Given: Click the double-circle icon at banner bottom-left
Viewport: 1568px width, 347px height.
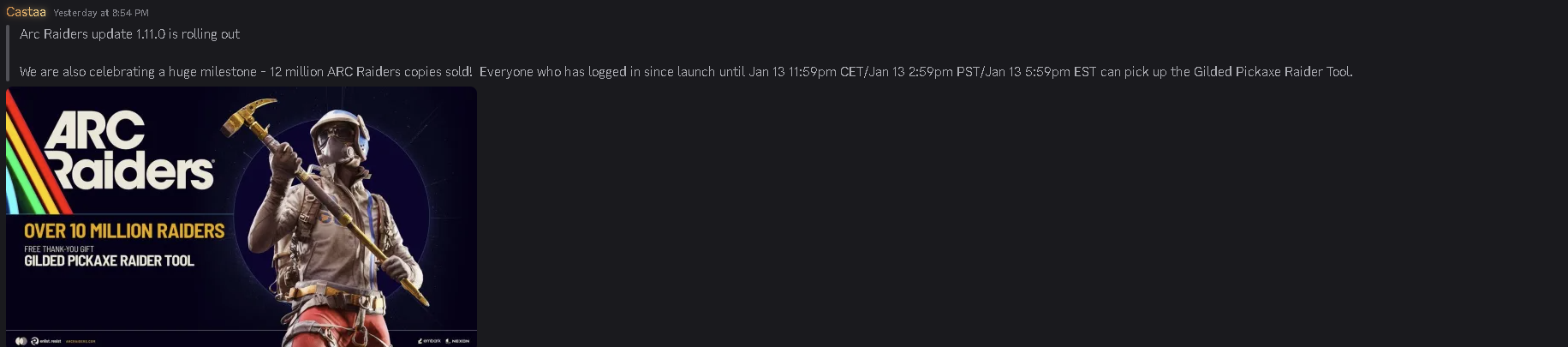Looking at the screenshot, I should click(21, 341).
